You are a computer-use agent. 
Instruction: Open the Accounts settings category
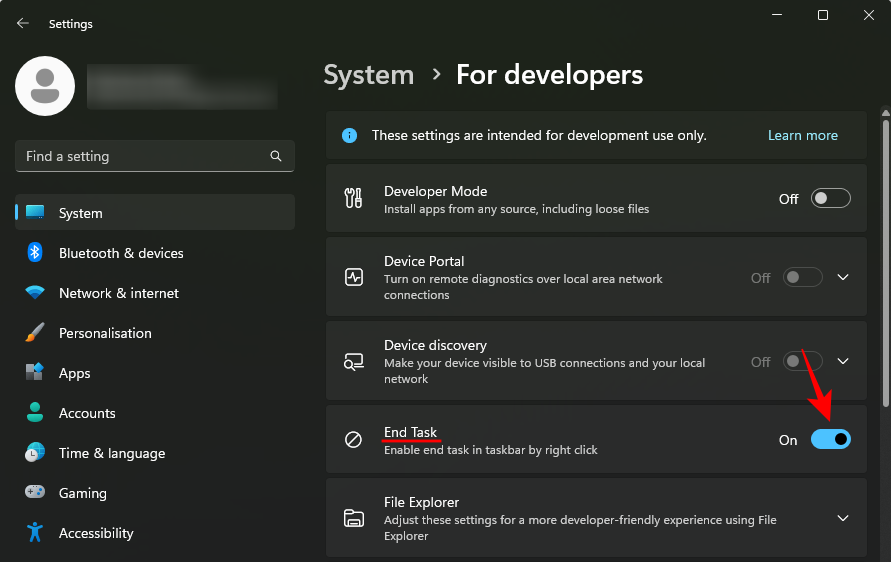[x=87, y=413]
